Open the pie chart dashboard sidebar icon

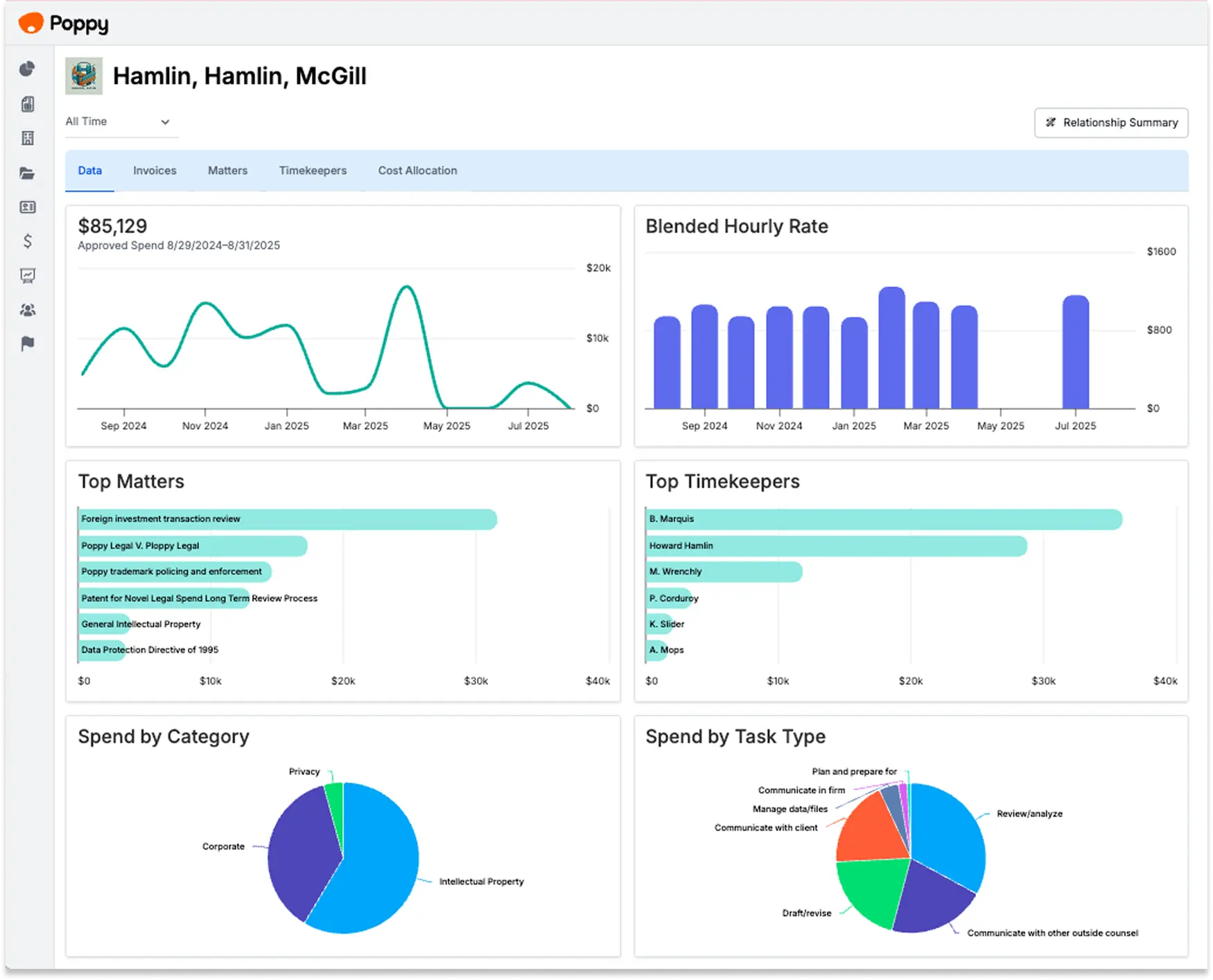click(27, 69)
